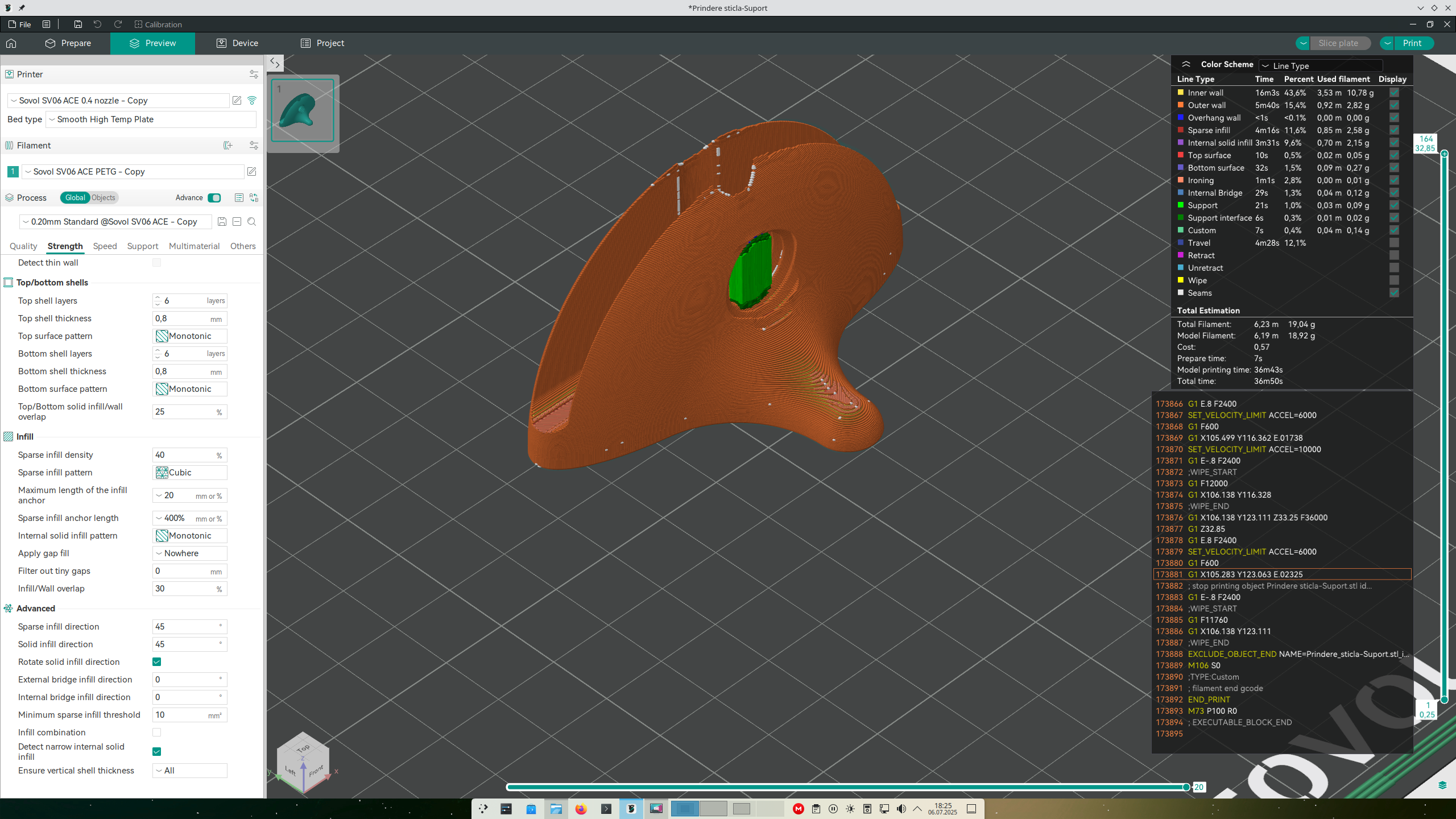Switch to the Device tab
The image size is (1456, 819).
pos(238,43)
